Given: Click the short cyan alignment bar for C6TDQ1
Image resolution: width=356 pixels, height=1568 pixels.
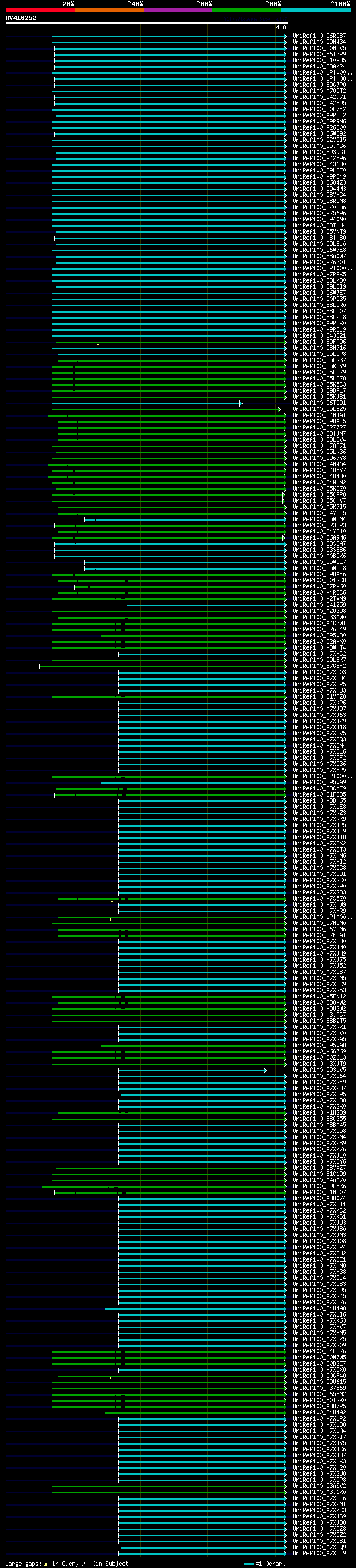Looking at the screenshot, I should [147, 403].
